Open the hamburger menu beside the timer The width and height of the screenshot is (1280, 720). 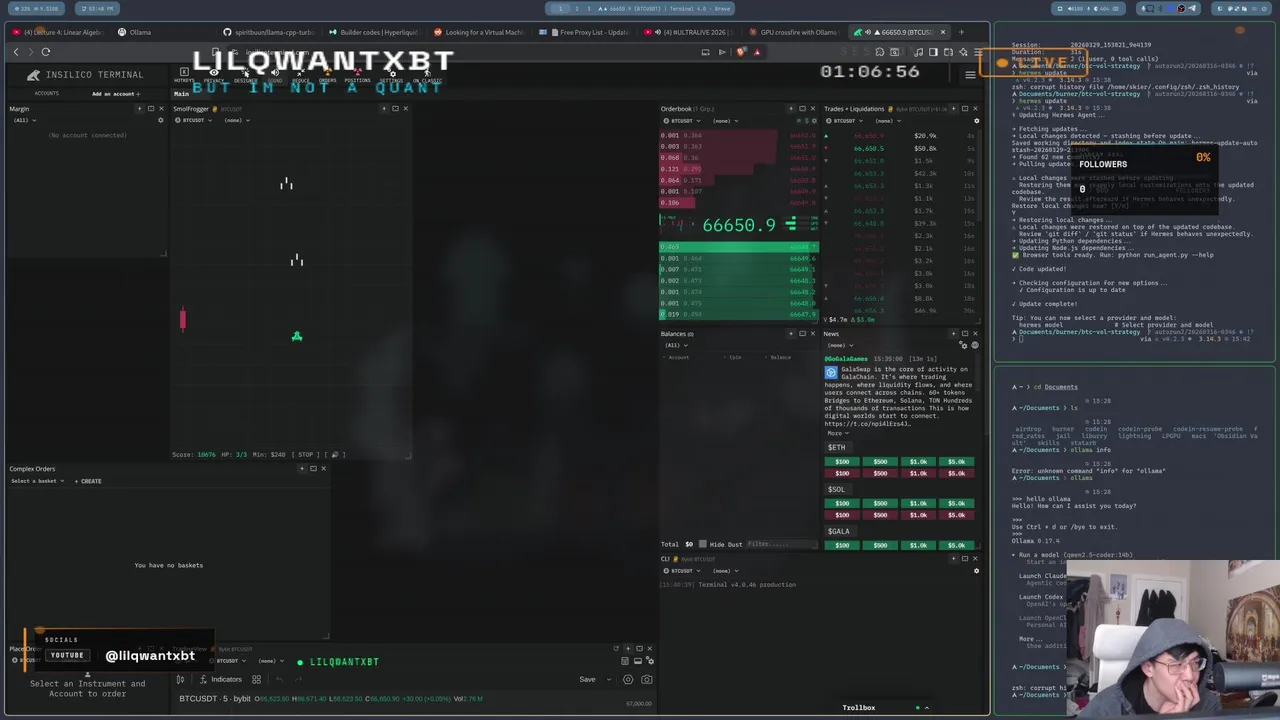click(x=969, y=74)
